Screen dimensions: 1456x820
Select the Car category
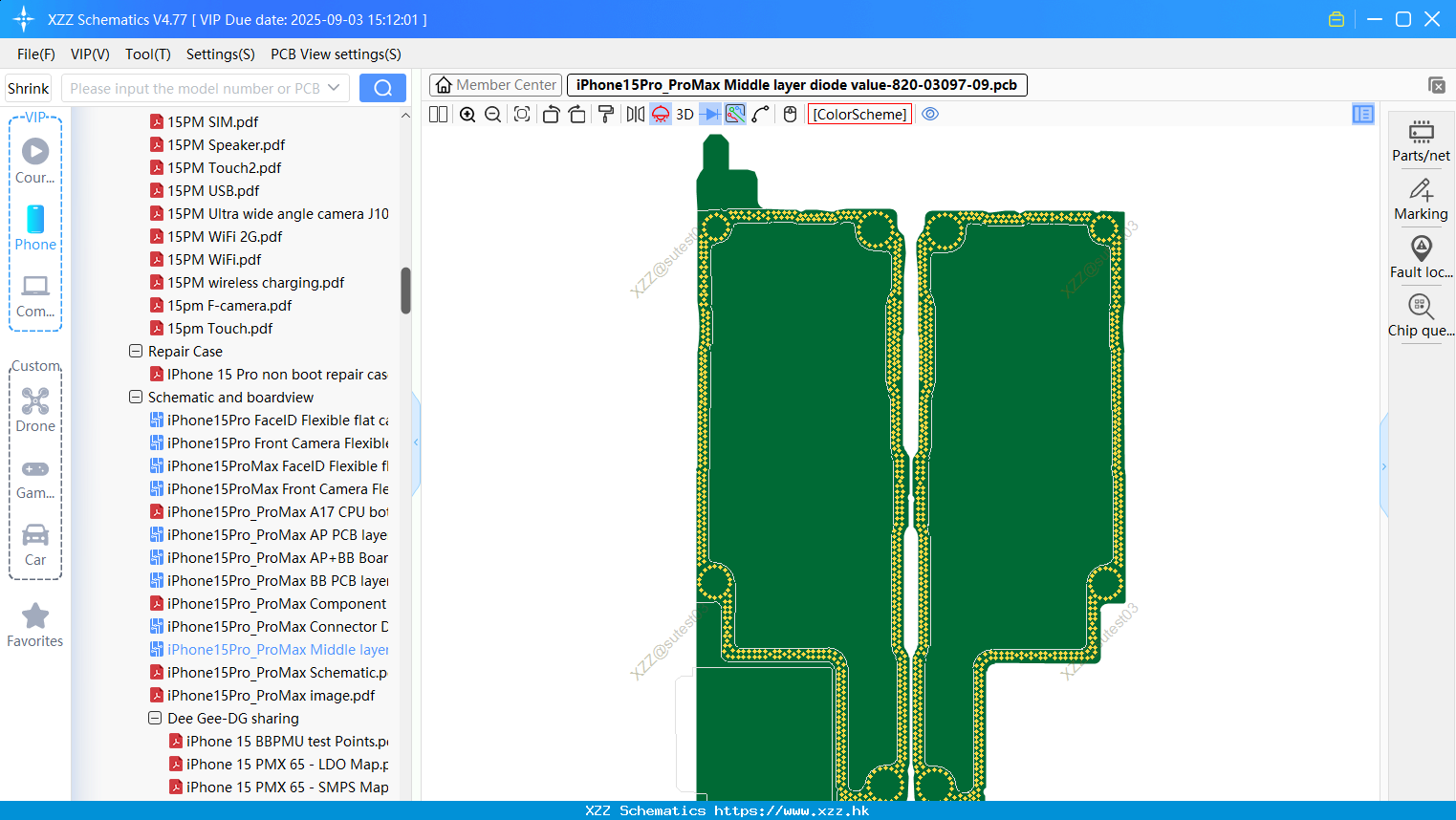click(35, 545)
